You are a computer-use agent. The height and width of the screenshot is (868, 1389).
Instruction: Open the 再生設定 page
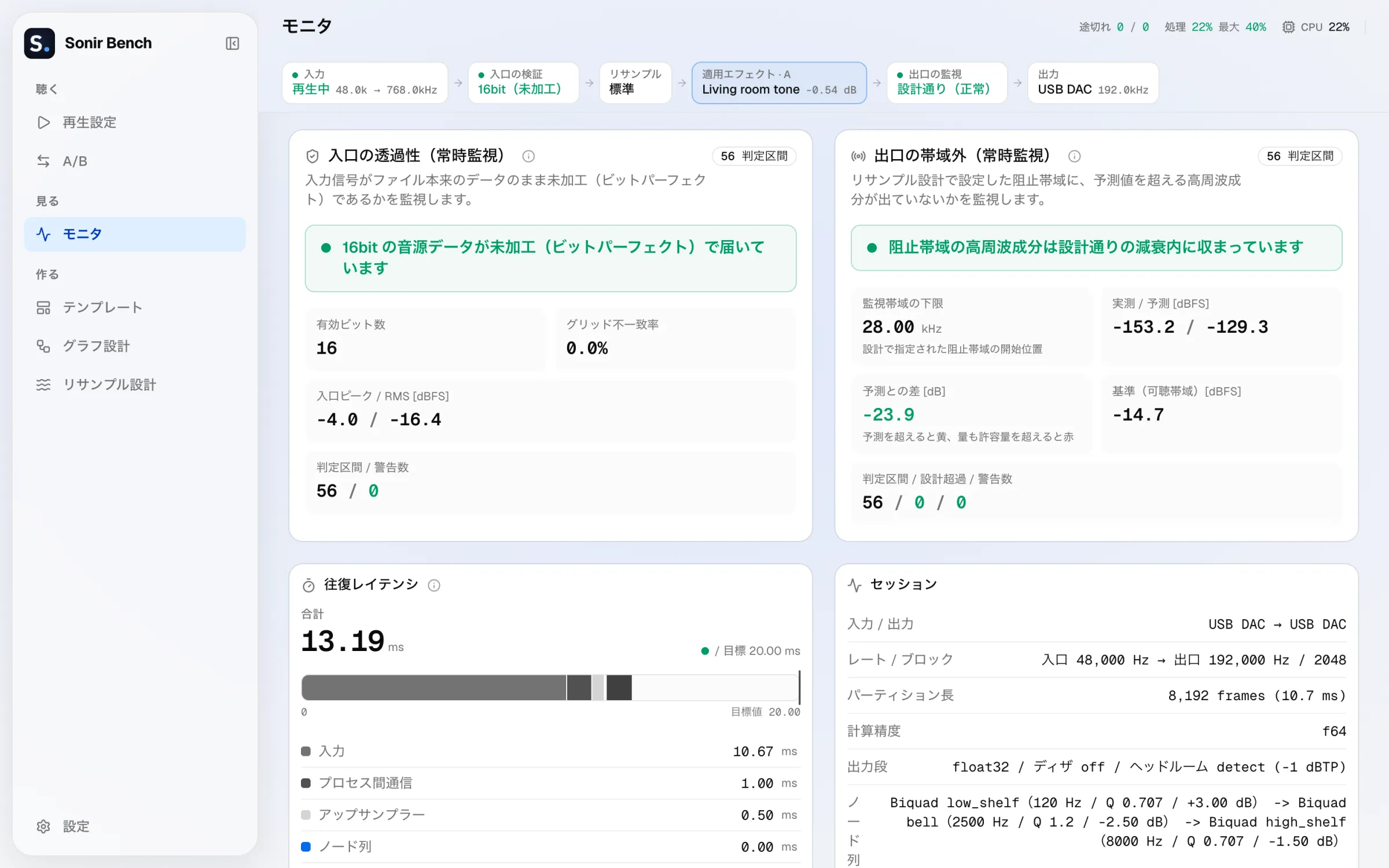(135, 122)
